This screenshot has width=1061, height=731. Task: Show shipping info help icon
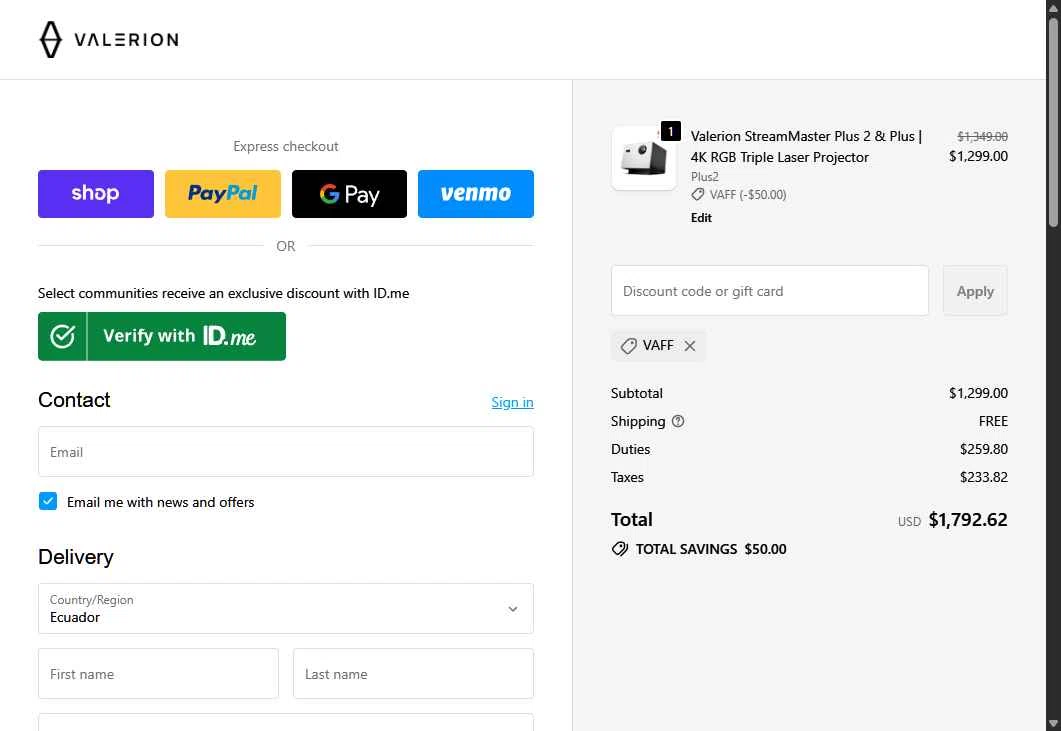(x=678, y=421)
